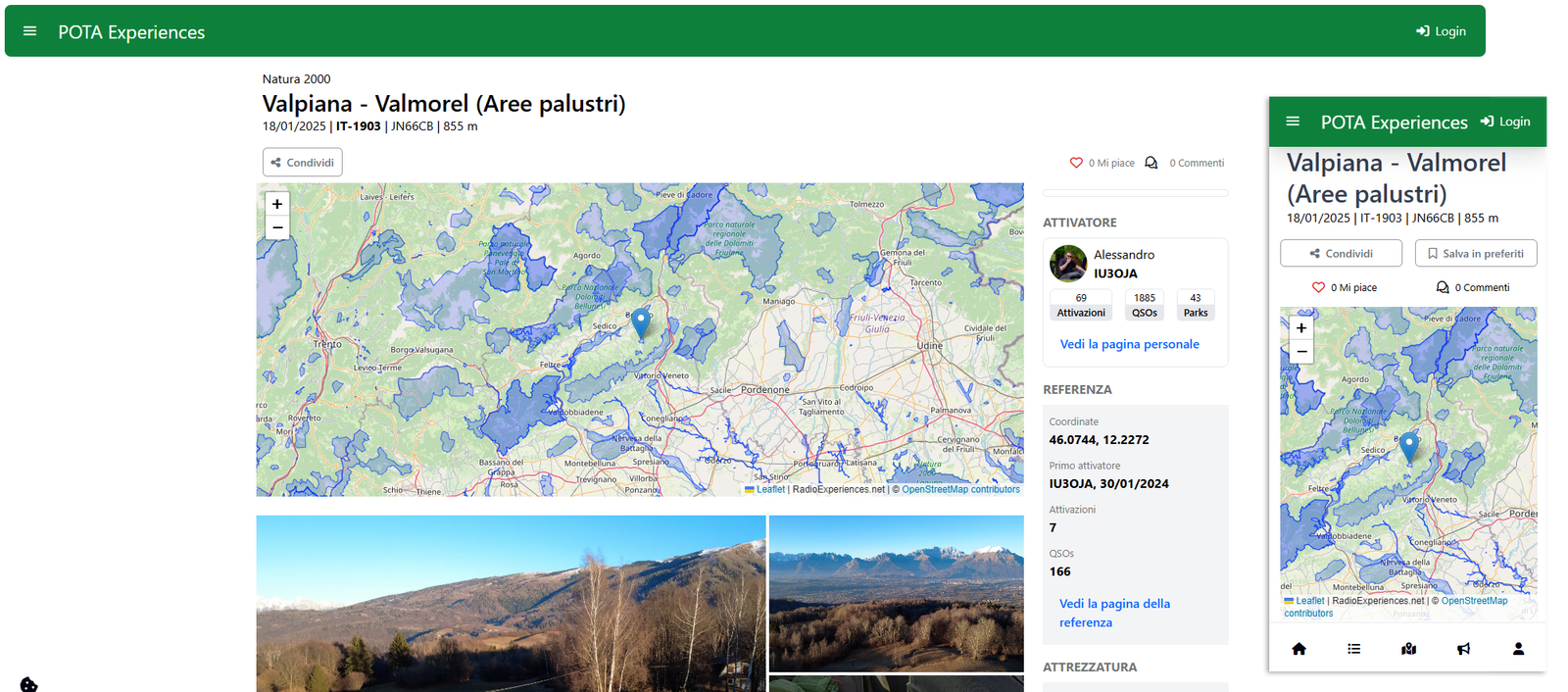
Task: Click Login in the main header
Action: (x=1441, y=31)
